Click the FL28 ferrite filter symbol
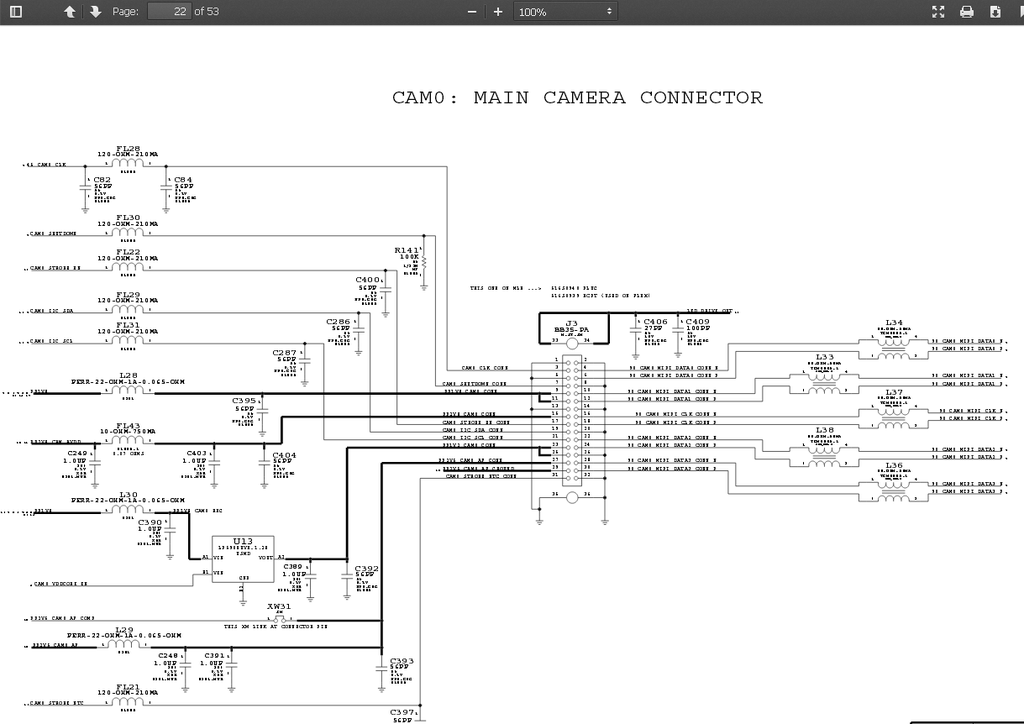 point(128,165)
